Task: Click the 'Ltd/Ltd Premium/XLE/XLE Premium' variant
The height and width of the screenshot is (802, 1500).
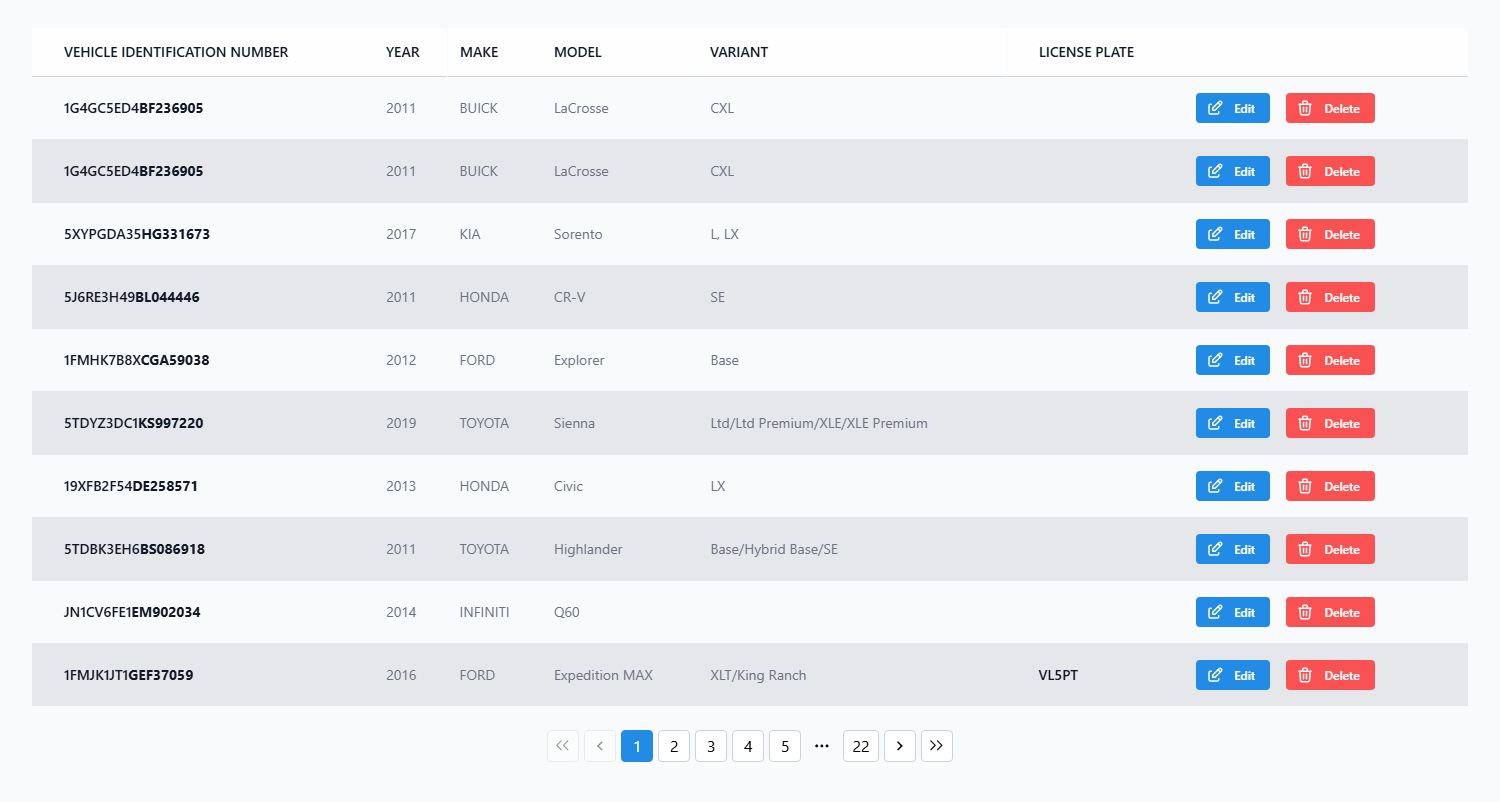Action: click(819, 423)
